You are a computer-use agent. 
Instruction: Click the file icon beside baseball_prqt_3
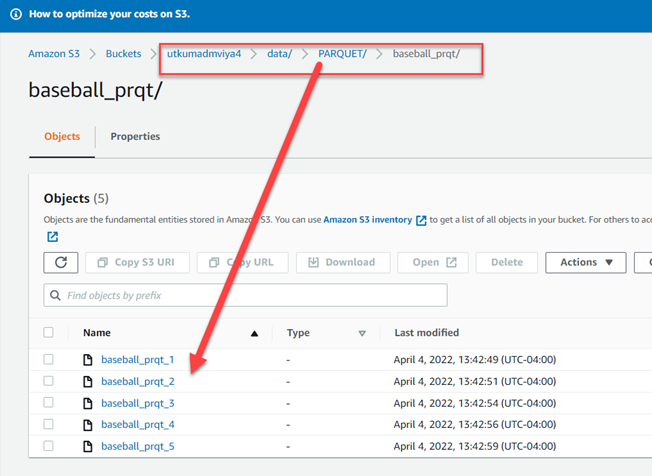(x=88, y=403)
